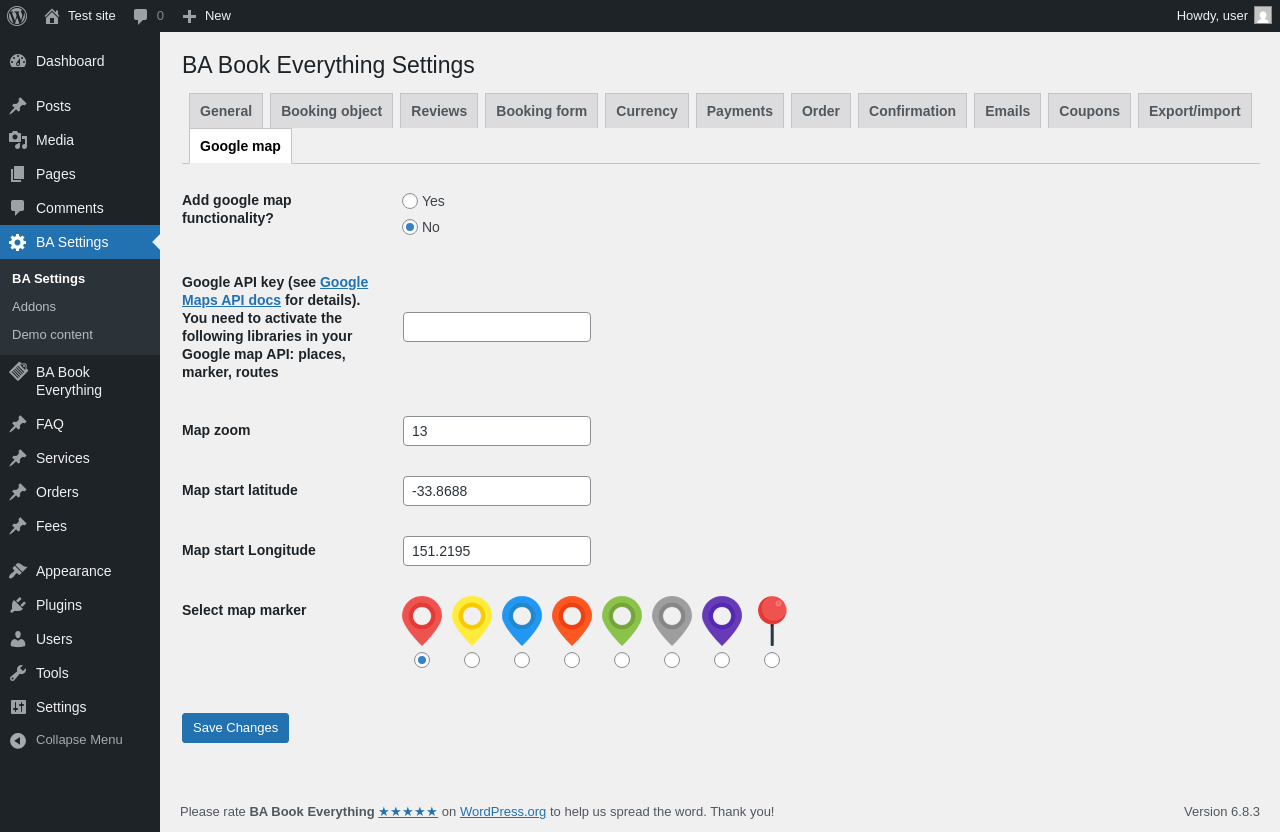This screenshot has width=1280, height=832.
Task: Click the Dashboard gauge icon
Action: click(x=18, y=61)
